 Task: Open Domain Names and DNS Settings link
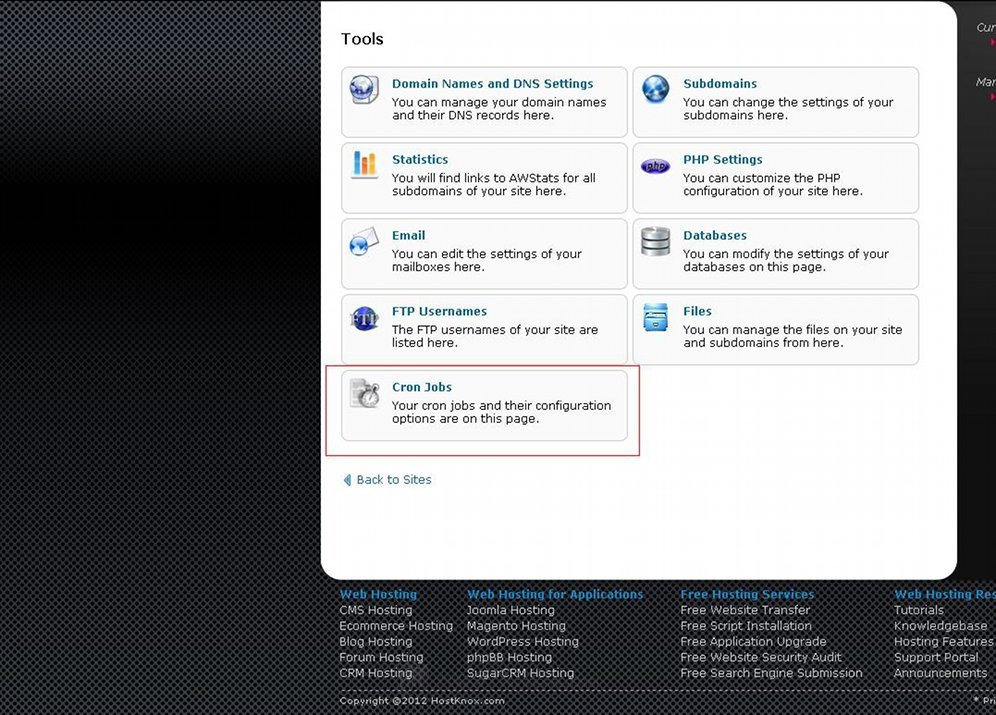tap(492, 84)
